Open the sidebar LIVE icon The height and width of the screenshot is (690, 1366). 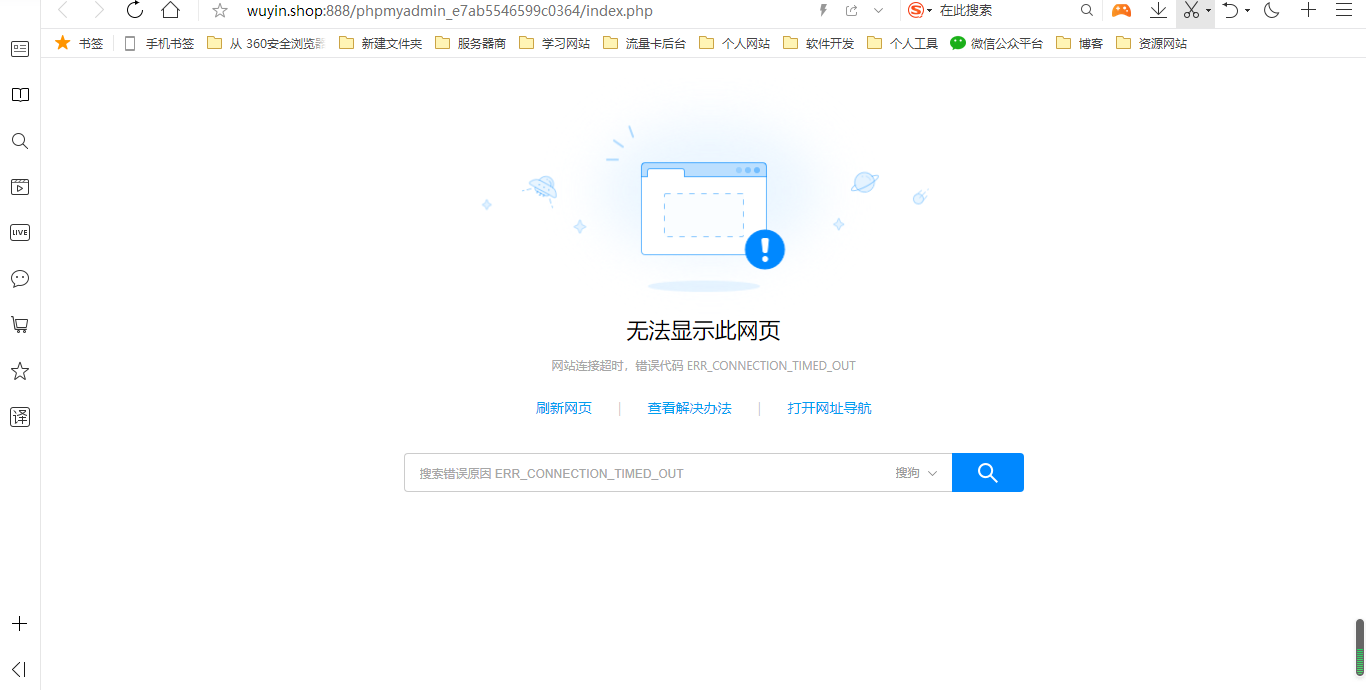click(19, 233)
